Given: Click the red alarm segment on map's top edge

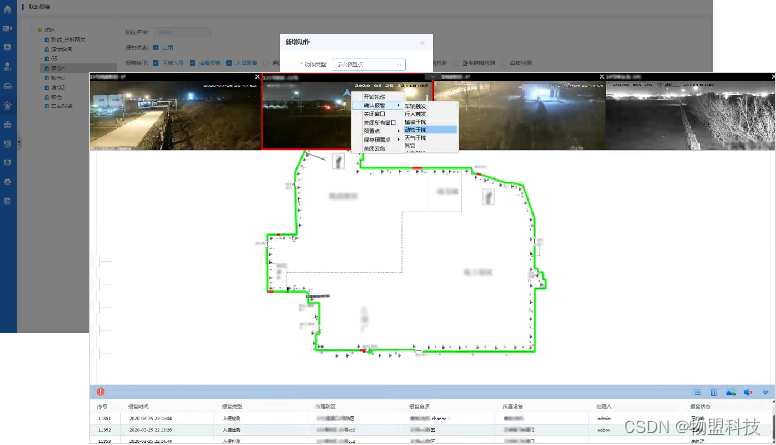Looking at the screenshot, I should [417, 168].
